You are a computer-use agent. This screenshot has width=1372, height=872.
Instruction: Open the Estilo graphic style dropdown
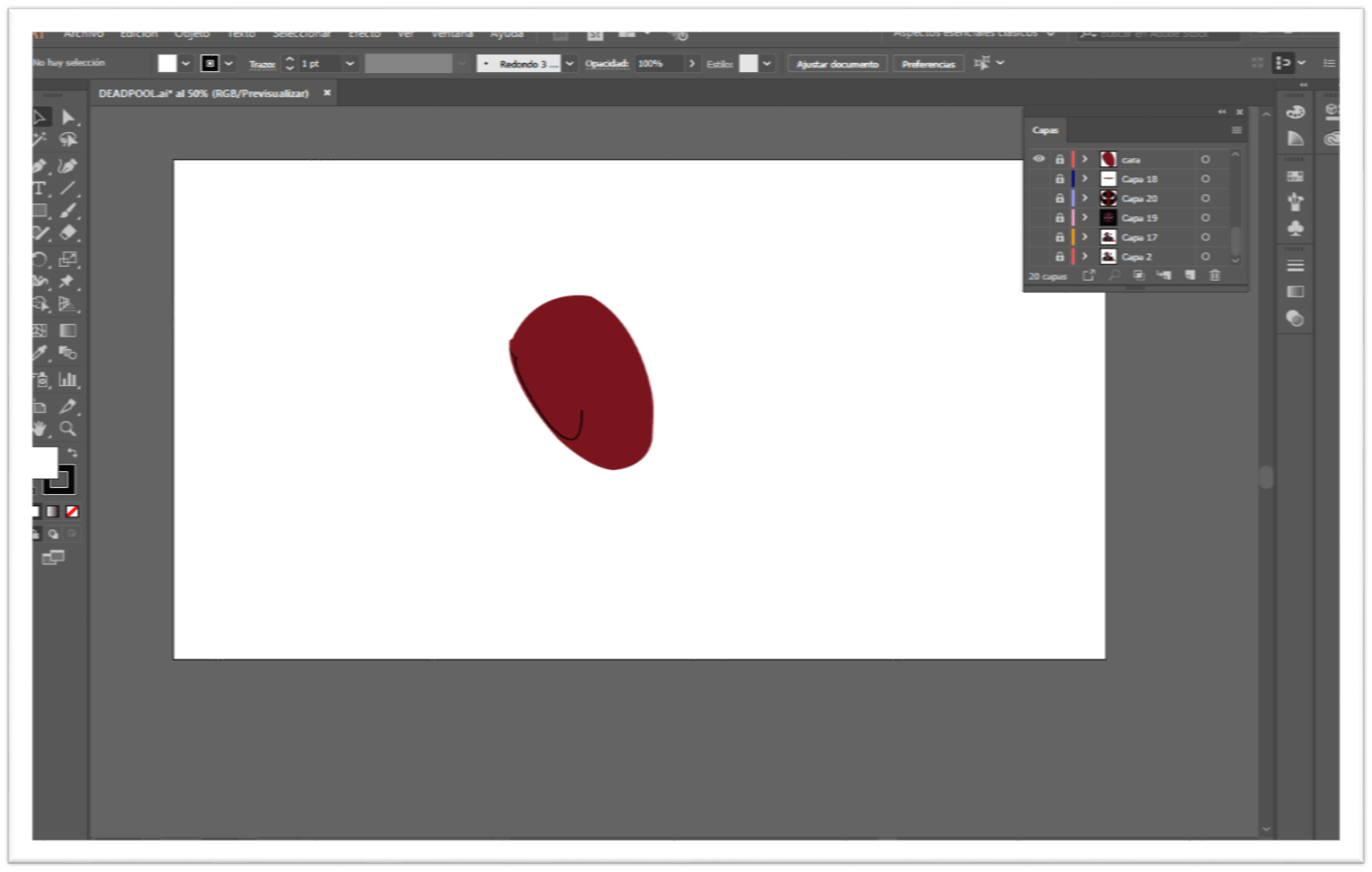click(x=766, y=64)
